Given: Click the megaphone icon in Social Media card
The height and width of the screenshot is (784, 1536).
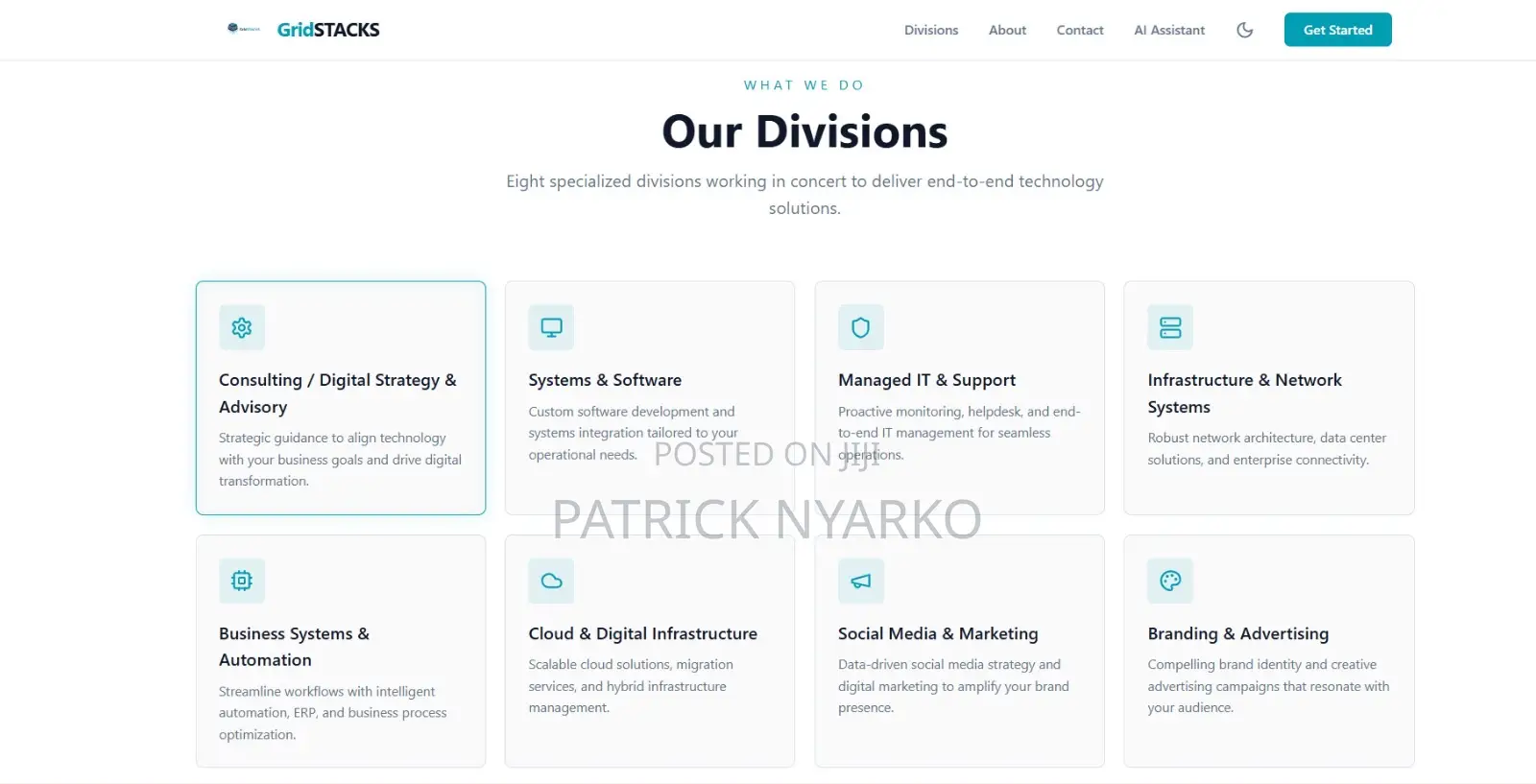Looking at the screenshot, I should (x=861, y=581).
